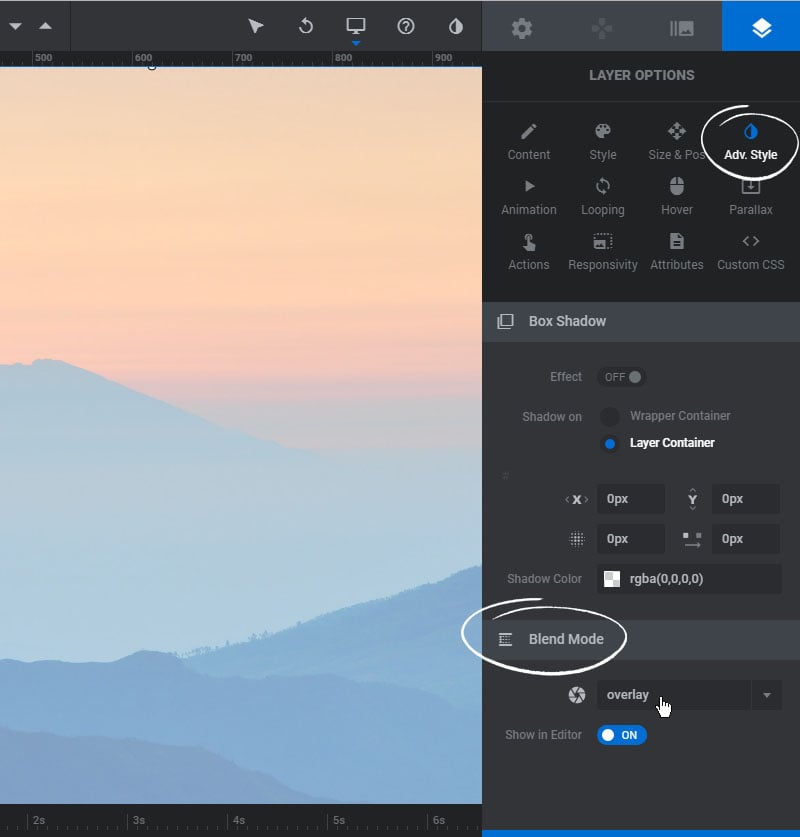Open the Shadow Color swatch picker
Image resolution: width=800 pixels, height=837 pixels.
pyautogui.click(x=612, y=579)
